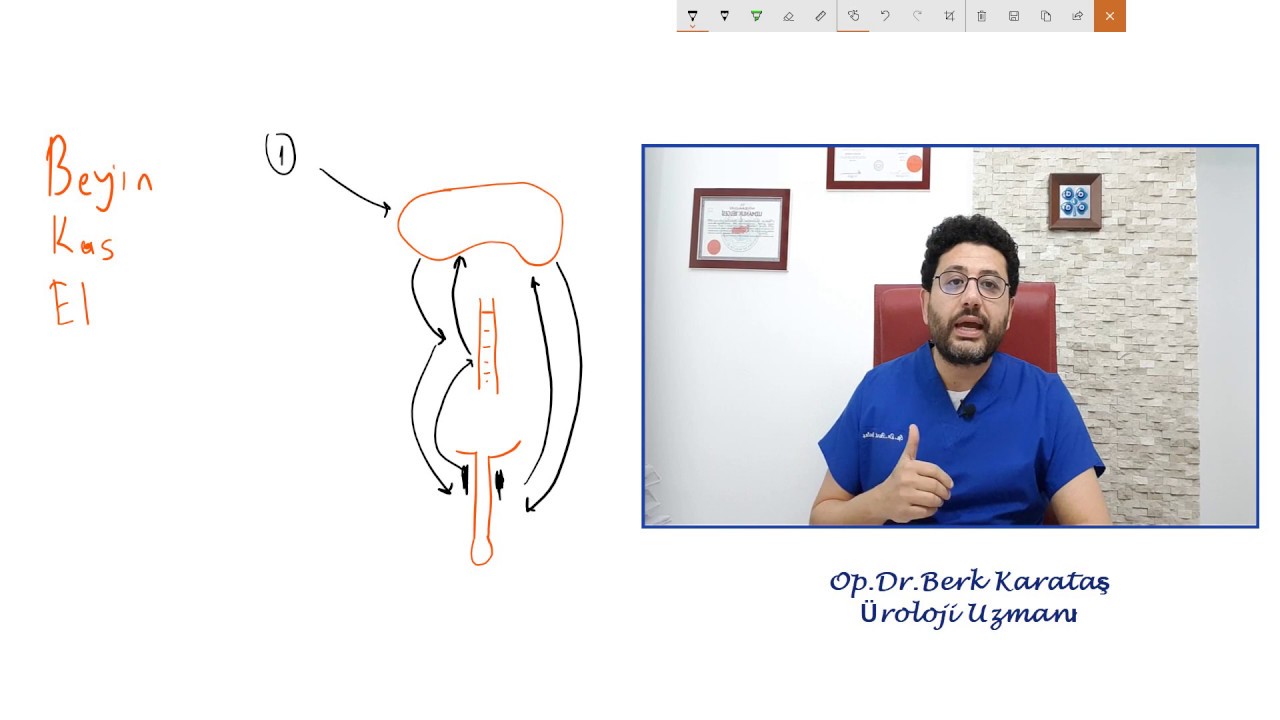Click the handwritten word "El"
Viewport: 1280px width, 720px height.
[x=71, y=304]
